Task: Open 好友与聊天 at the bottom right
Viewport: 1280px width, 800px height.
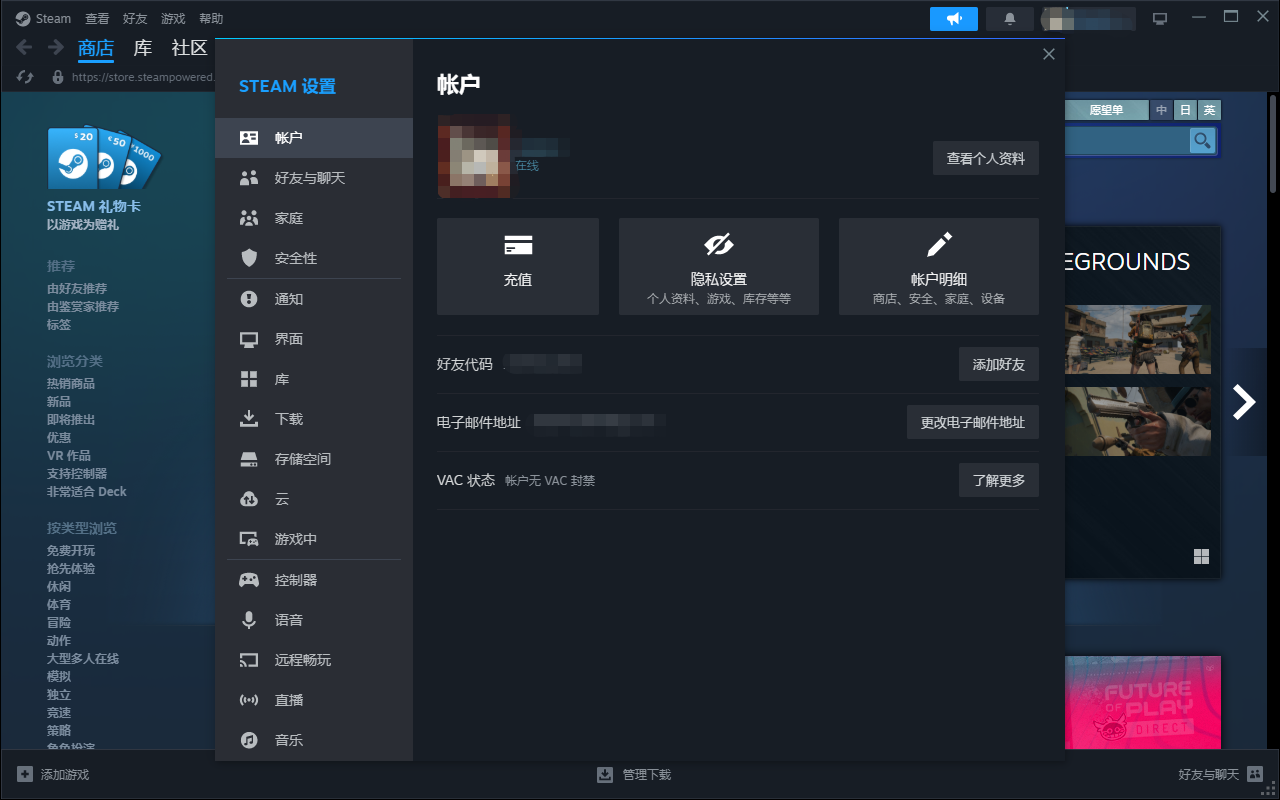Action: [x=1220, y=774]
